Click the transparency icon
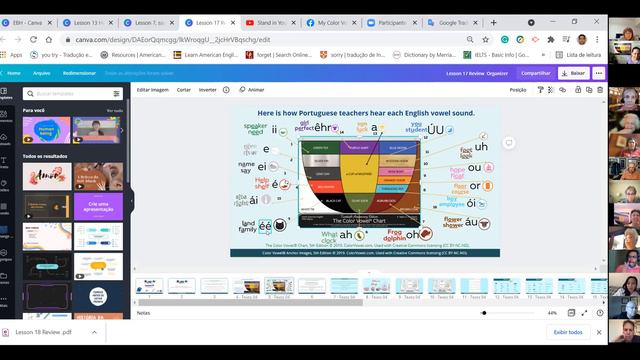Viewport: 640px width, 360px height. (x=551, y=90)
